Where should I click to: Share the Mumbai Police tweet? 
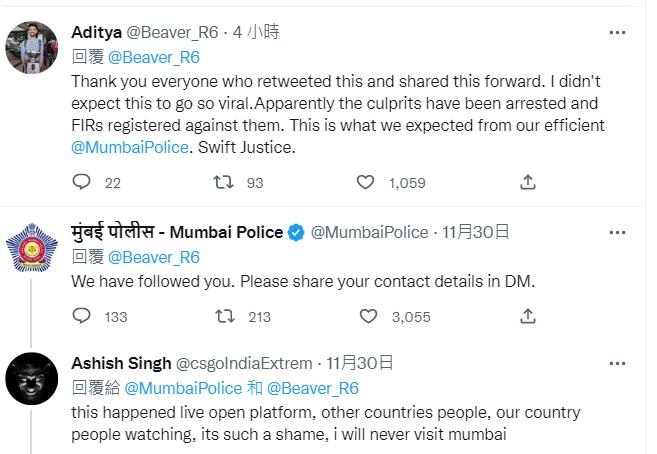pos(528,316)
